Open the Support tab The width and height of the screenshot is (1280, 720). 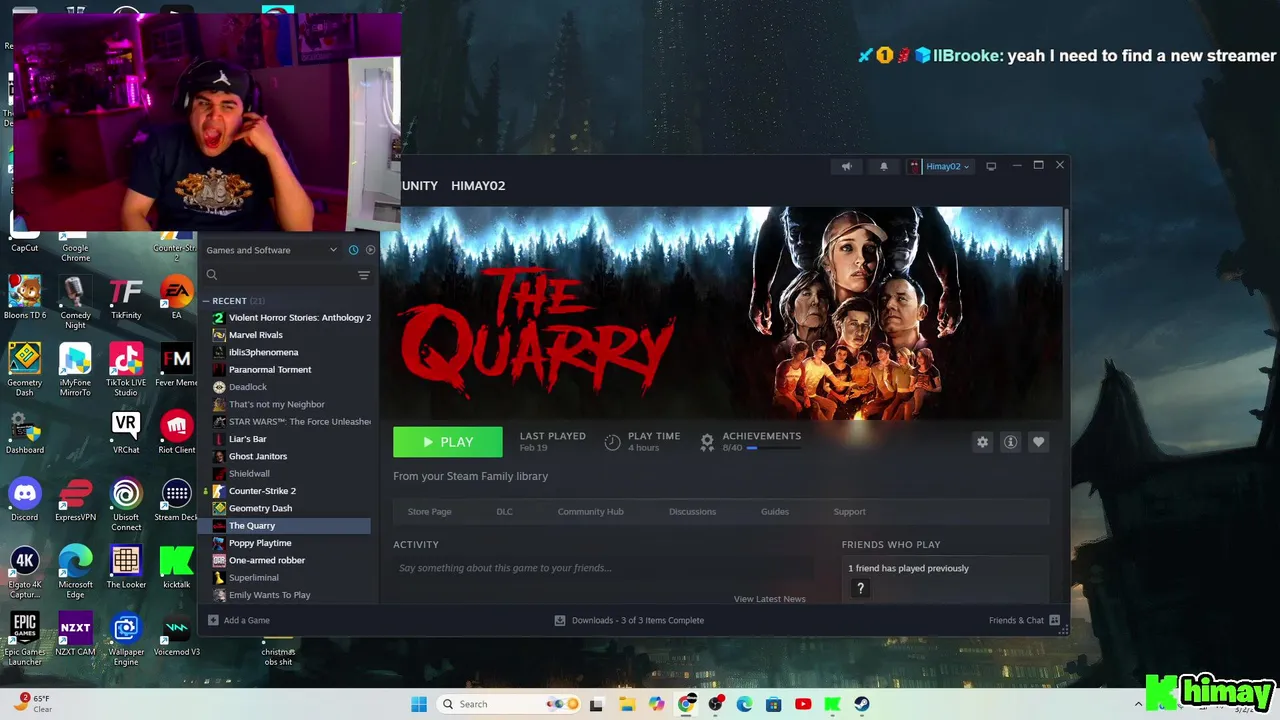coord(849,512)
